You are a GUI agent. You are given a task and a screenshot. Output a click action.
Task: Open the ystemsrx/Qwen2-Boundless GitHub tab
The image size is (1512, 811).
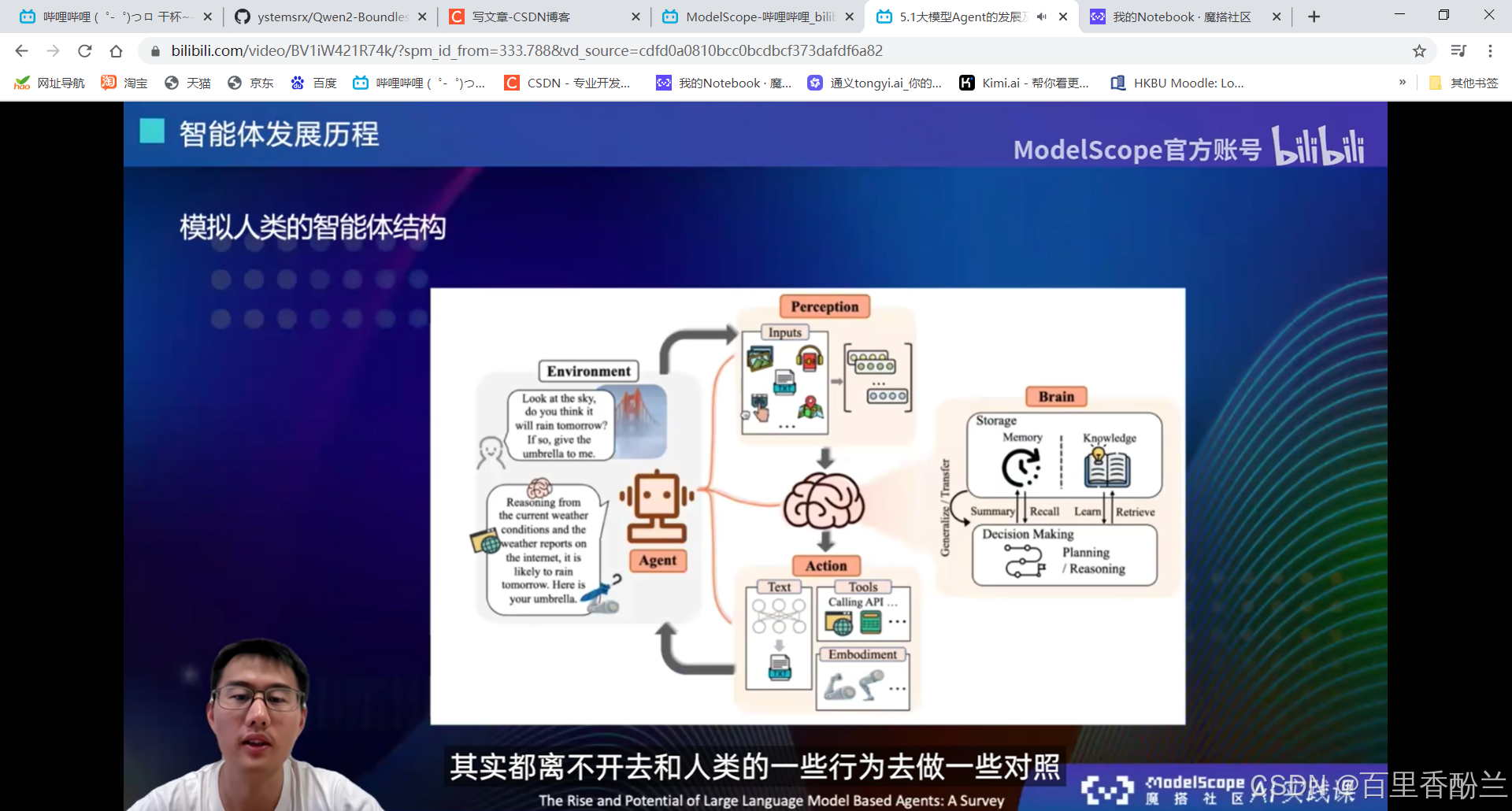point(331,17)
